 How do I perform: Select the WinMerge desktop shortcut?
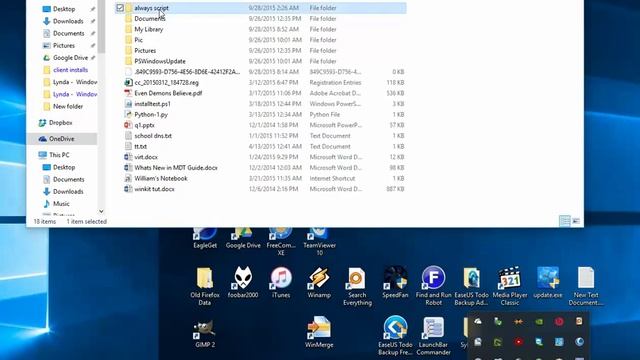coord(319,332)
